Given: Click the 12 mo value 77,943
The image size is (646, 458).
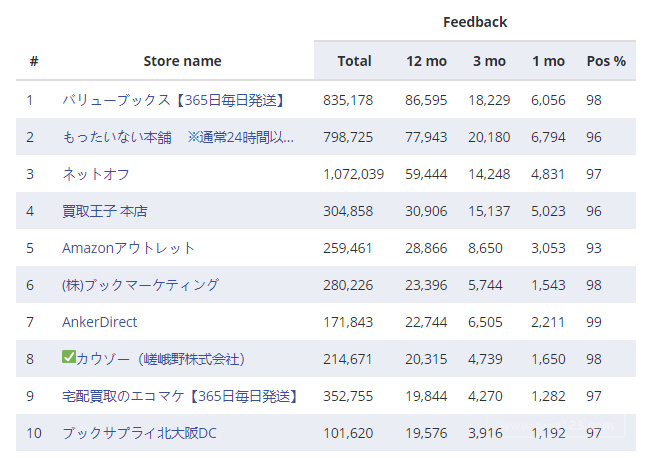Looking at the screenshot, I should click(x=426, y=137).
